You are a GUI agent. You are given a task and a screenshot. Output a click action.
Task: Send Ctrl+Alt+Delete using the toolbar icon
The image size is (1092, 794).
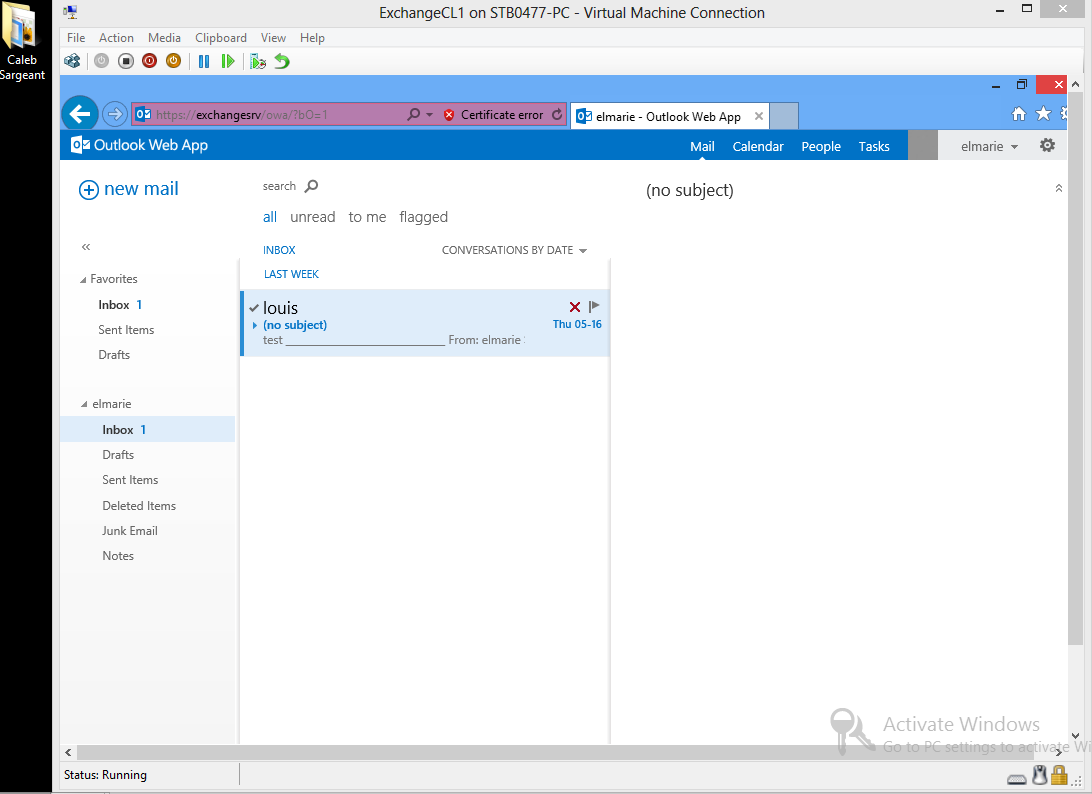coord(72,61)
